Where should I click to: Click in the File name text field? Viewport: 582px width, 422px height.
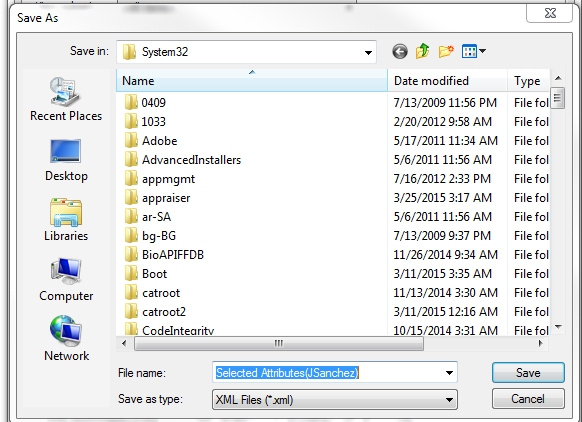tap(328, 373)
